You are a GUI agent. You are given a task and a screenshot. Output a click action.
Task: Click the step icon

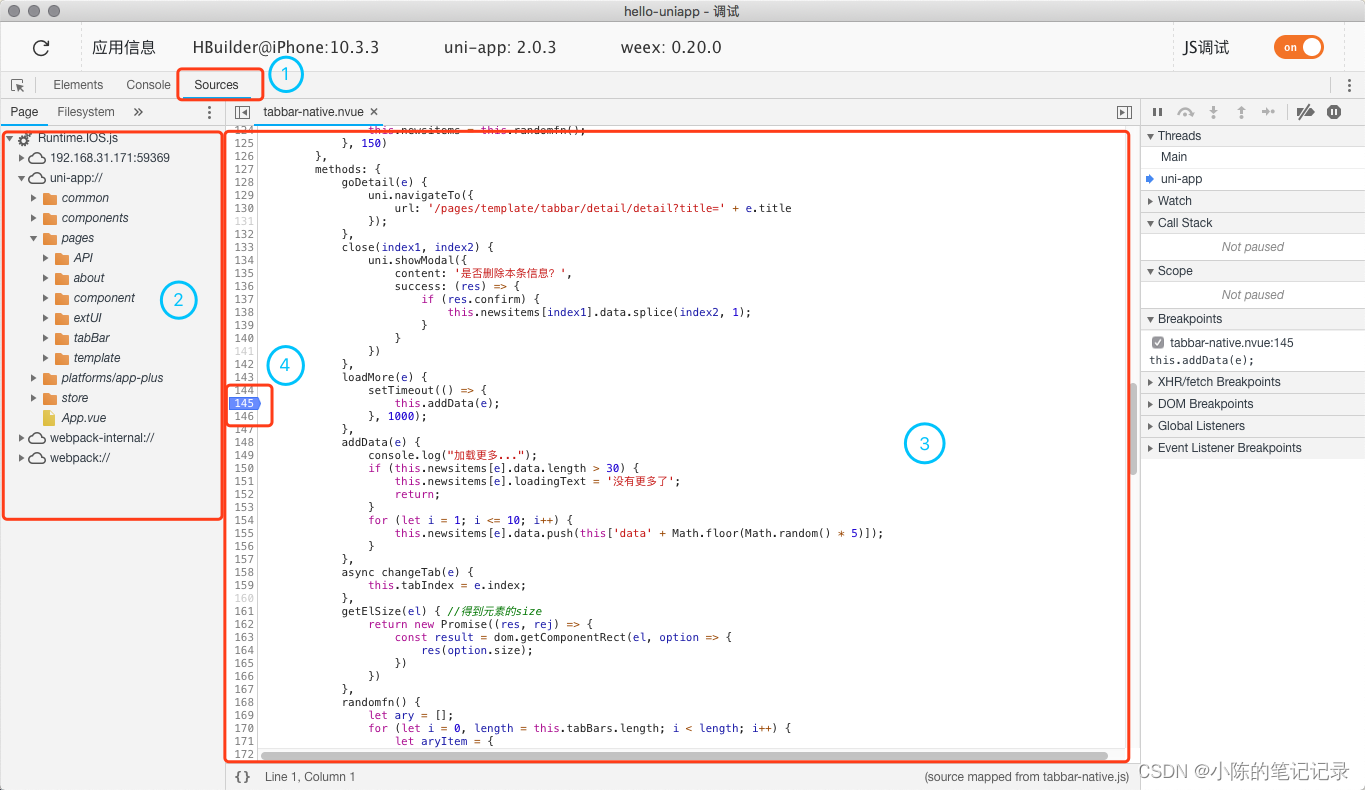click(1268, 112)
